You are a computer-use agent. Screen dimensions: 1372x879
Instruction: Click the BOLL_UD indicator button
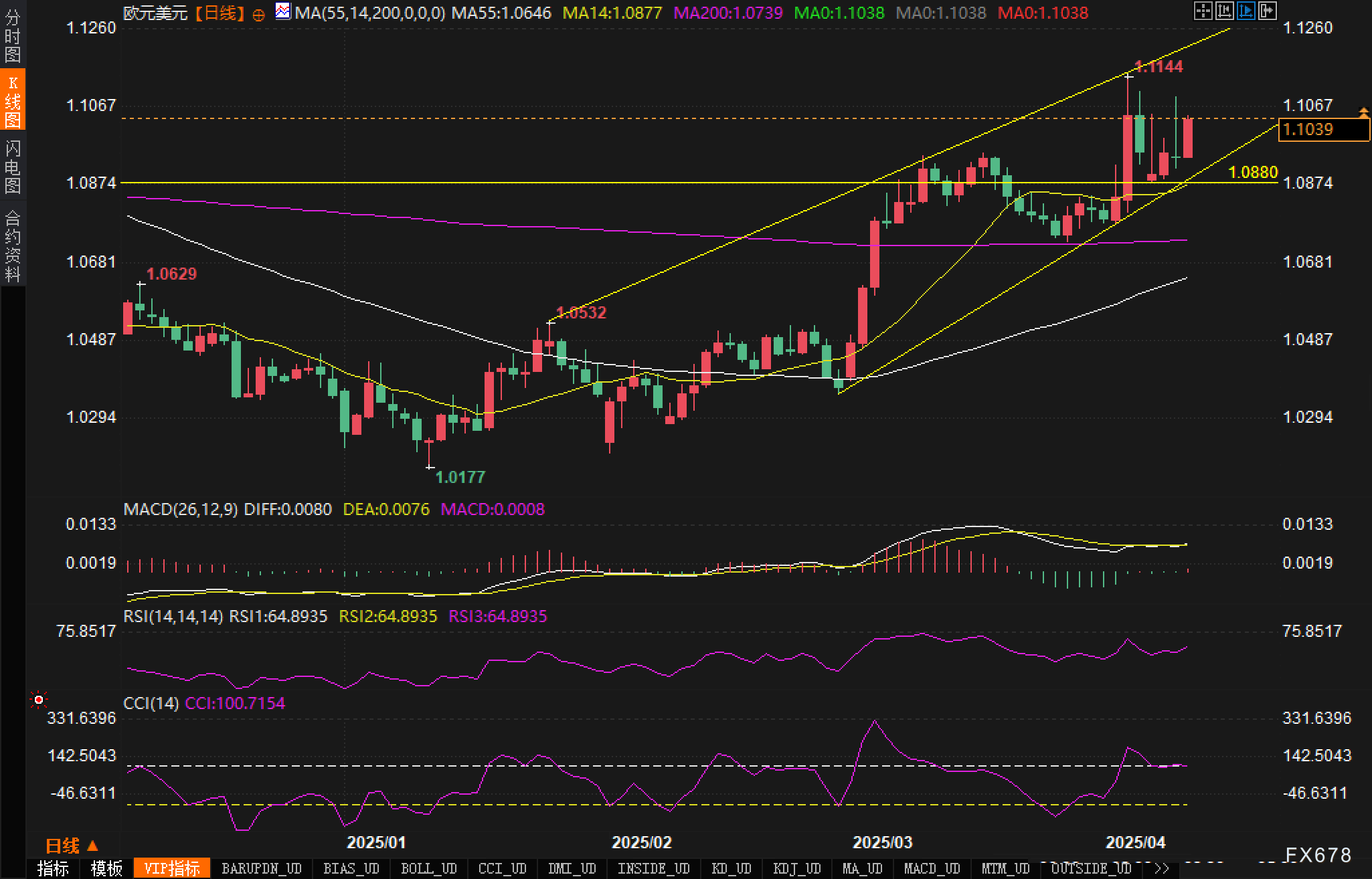point(428,868)
